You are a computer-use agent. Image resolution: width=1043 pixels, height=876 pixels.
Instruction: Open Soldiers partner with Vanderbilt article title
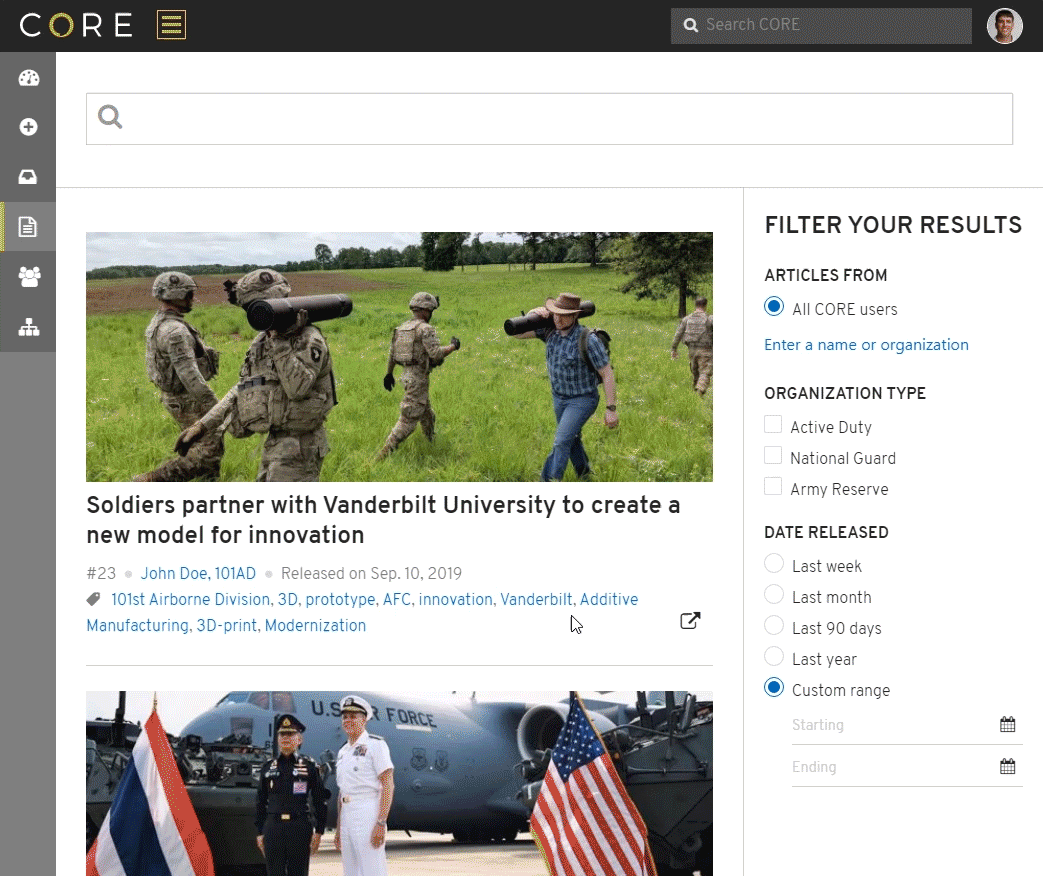click(x=383, y=520)
